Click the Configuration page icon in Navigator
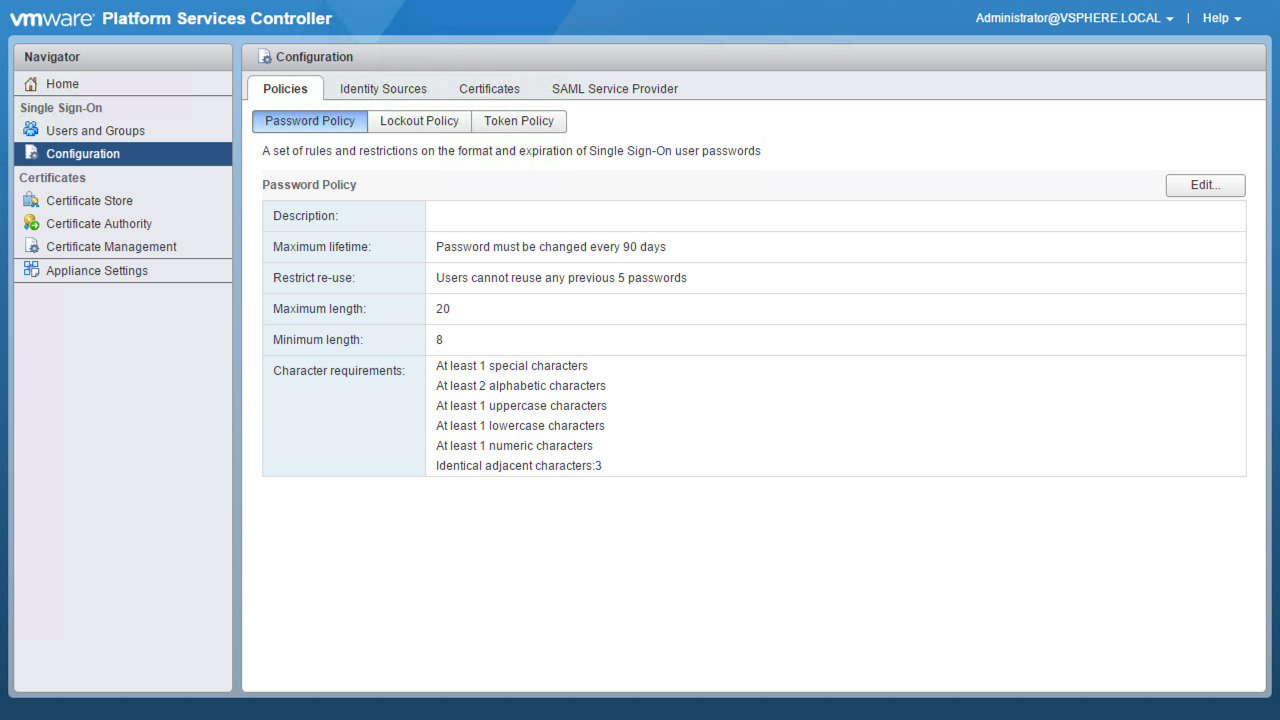This screenshot has height=720, width=1280. (31, 153)
